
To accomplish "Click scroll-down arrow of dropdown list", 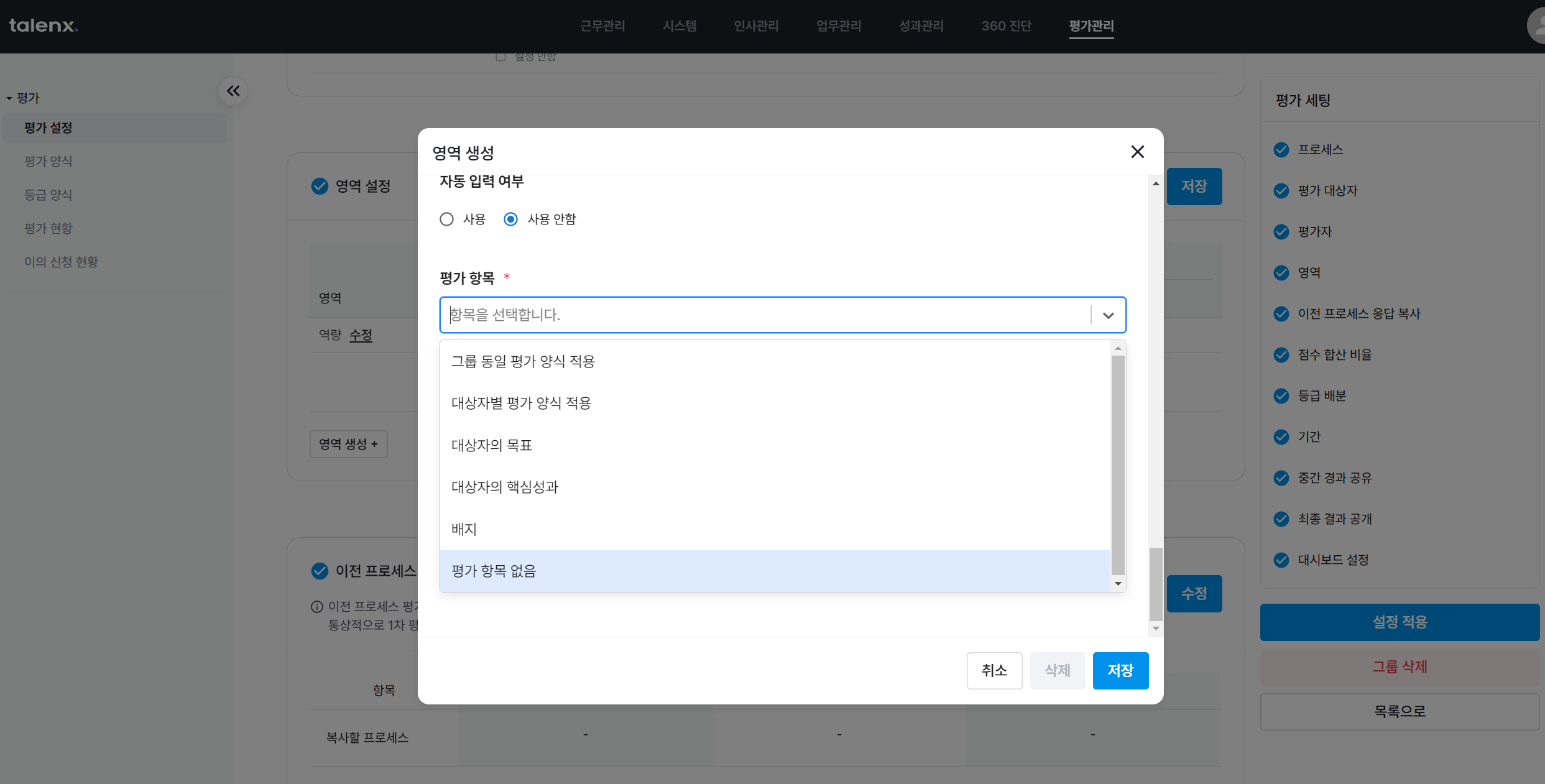I will 1118,584.
